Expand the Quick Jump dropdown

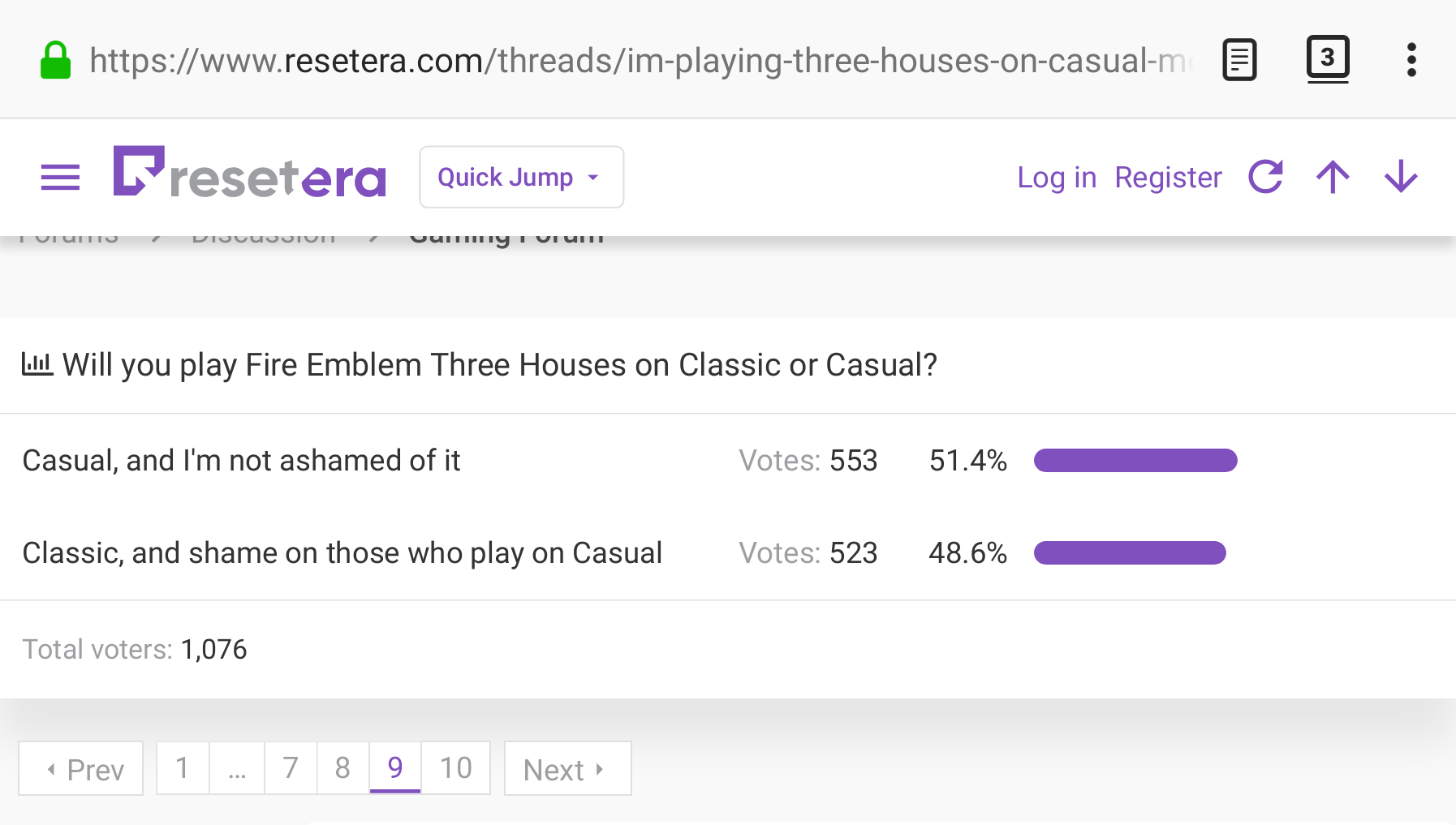pyautogui.click(x=521, y=177)
